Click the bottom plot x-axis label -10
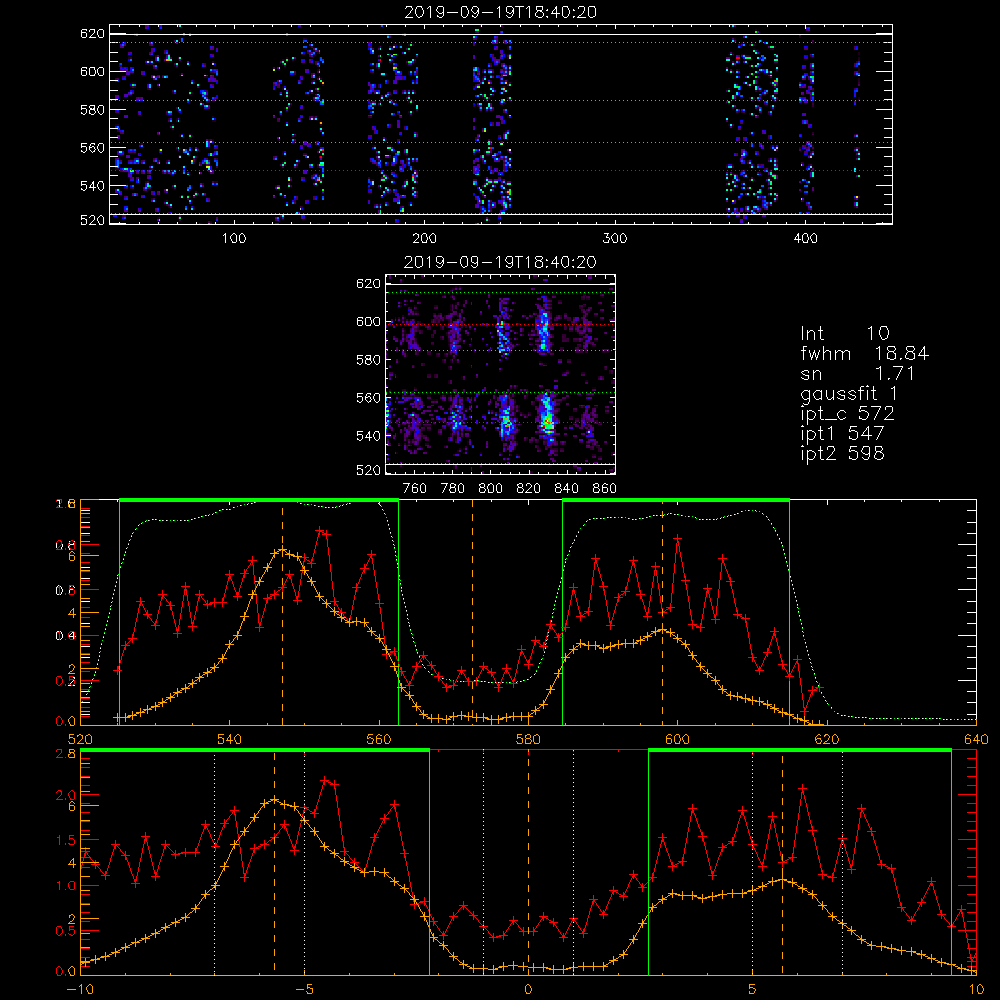 click(80, 989)
